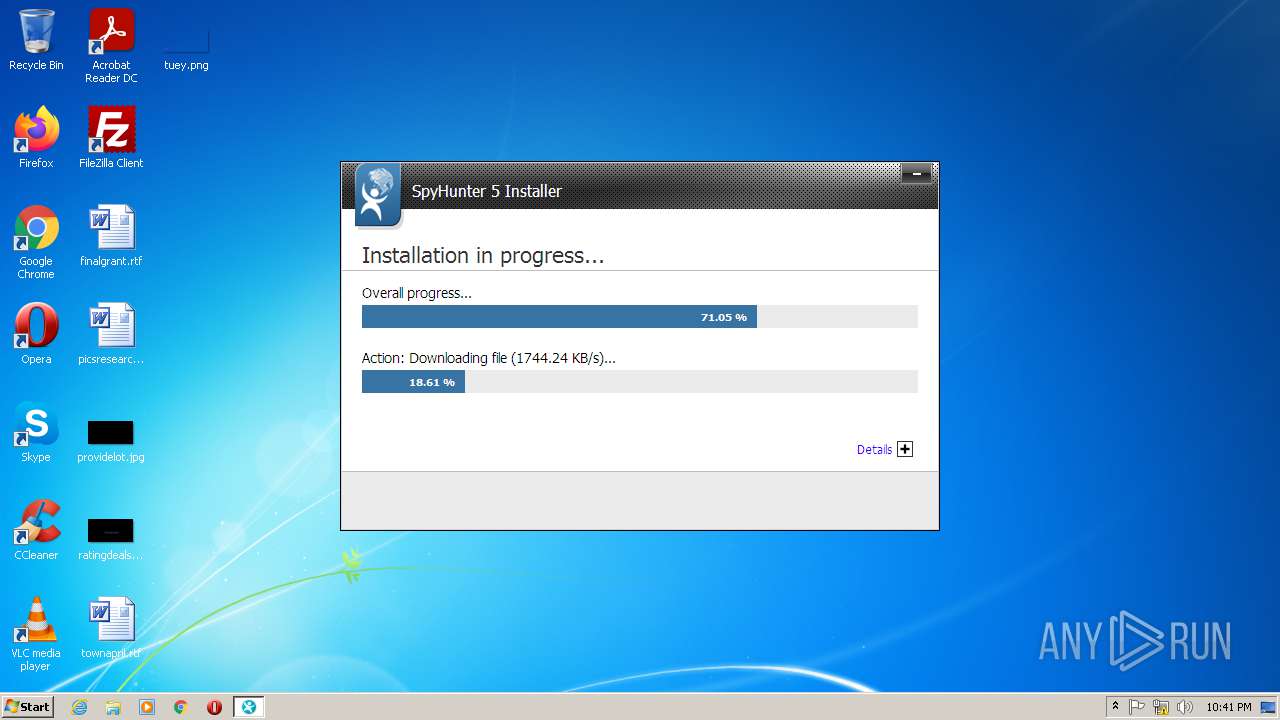Image resolution: width=1280 pixels, height=720 pixels.
Task: Click the Overall progress bar at 71.05 %
Action: pyautogui.click(x=640, y=317)
